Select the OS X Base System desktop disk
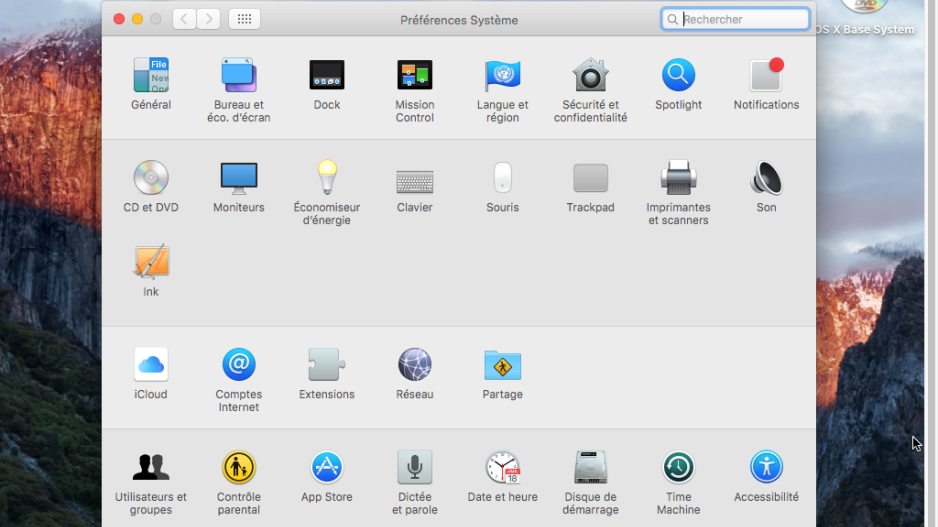The image size is (938, 527). pyautogui.click(x=864, y=17)
